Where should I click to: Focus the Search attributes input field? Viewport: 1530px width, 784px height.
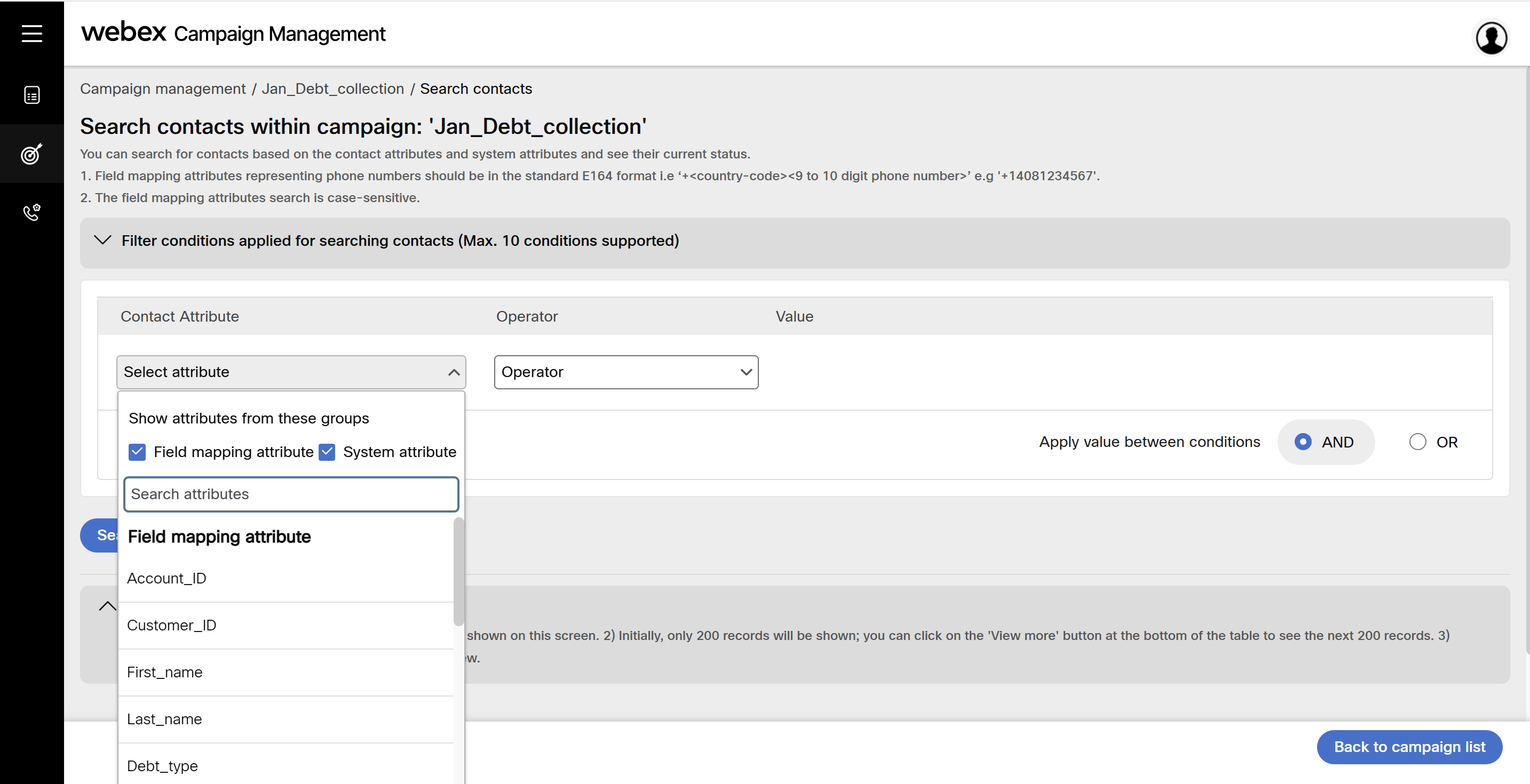(x=291, y=494)
